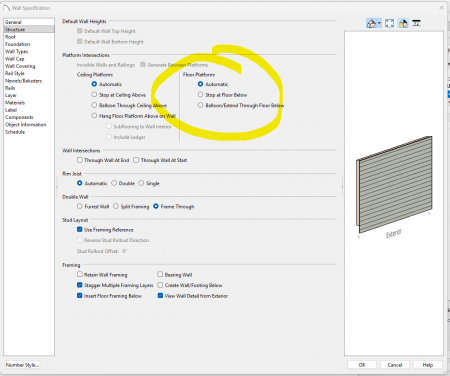The width and height of the screenshot is (450, 376).
Task: Open the Wall Types panel
Action: tap(17, 51)
